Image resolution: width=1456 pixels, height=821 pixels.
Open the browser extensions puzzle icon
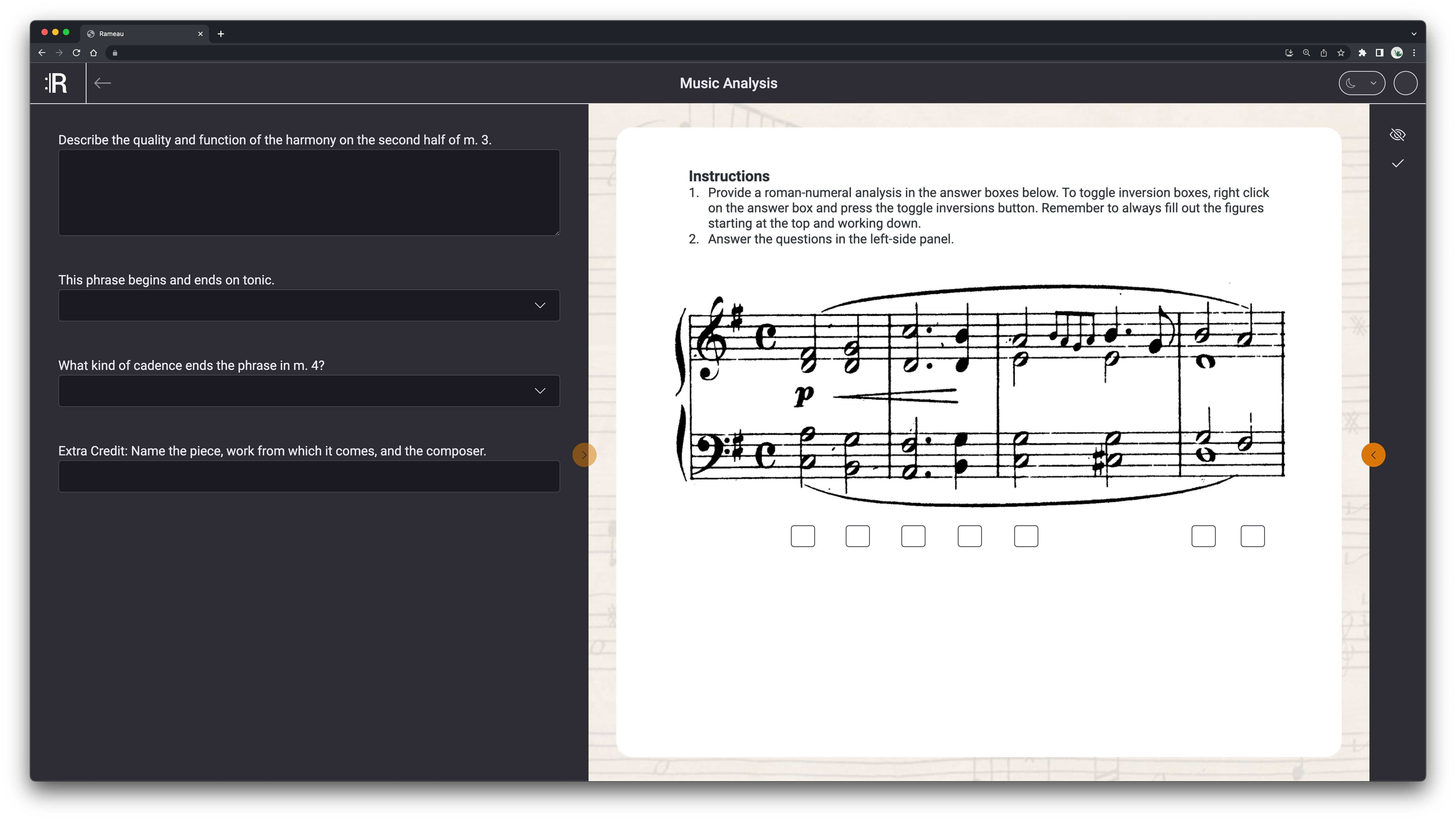tap(1362, 53)
